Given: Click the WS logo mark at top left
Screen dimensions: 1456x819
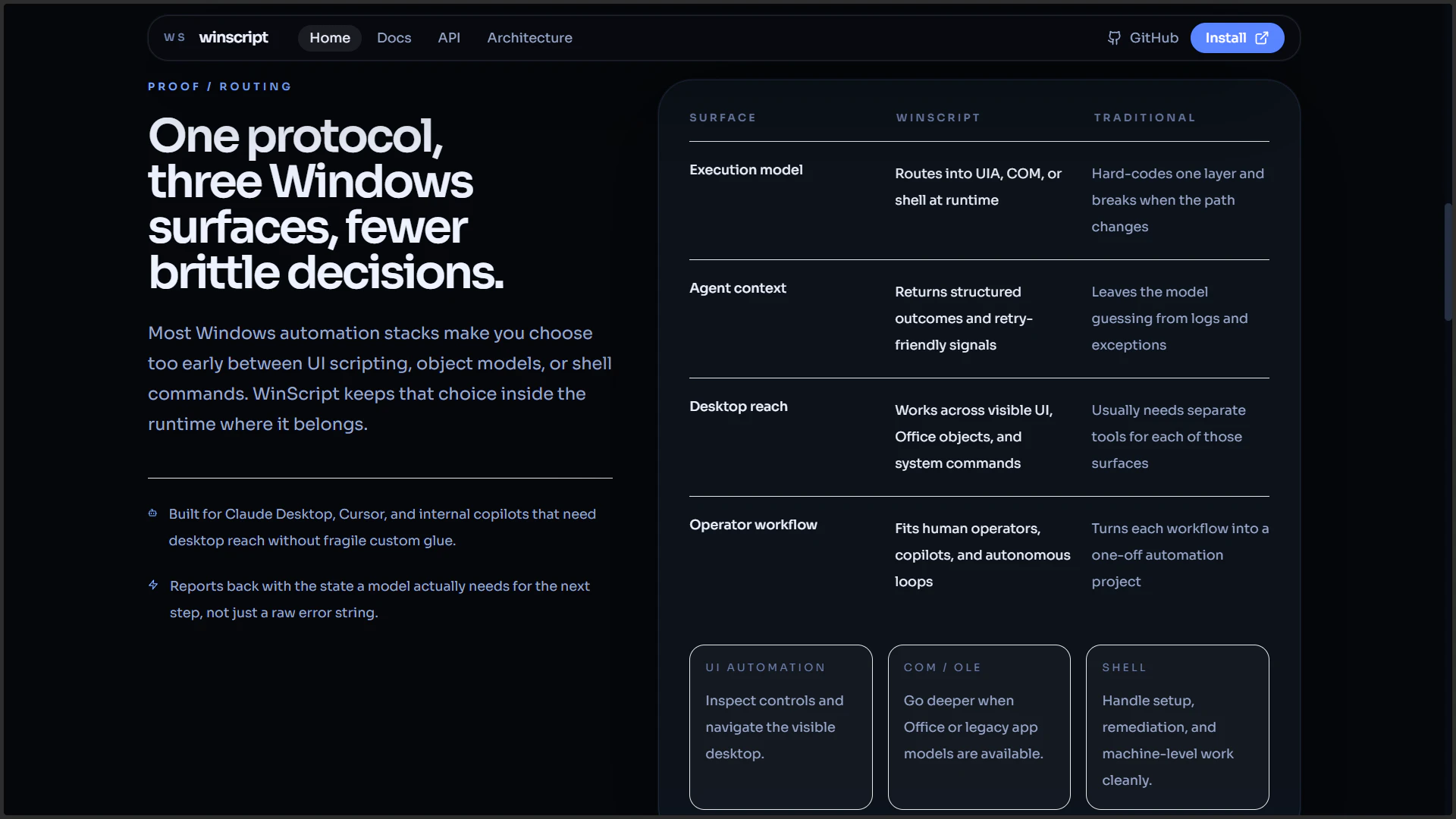Looking at the screenshot, I should point(174,37).
